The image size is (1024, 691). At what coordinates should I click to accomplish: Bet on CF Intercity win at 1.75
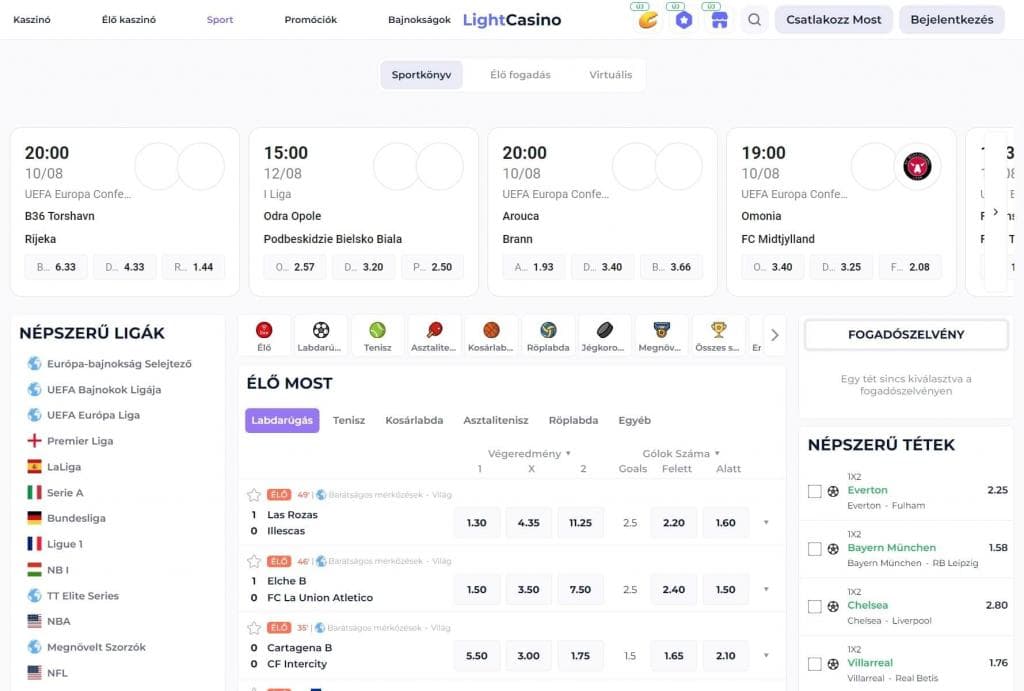[x=580, y=656]
